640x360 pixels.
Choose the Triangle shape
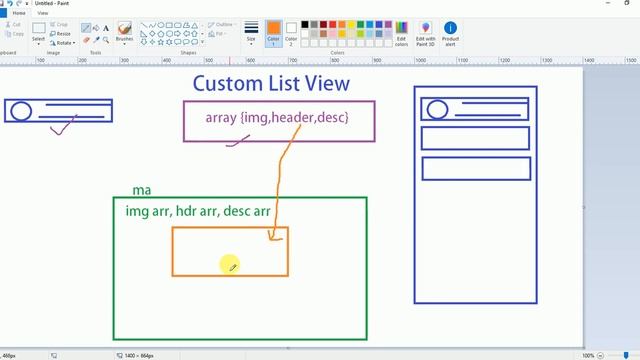point(195,25)
